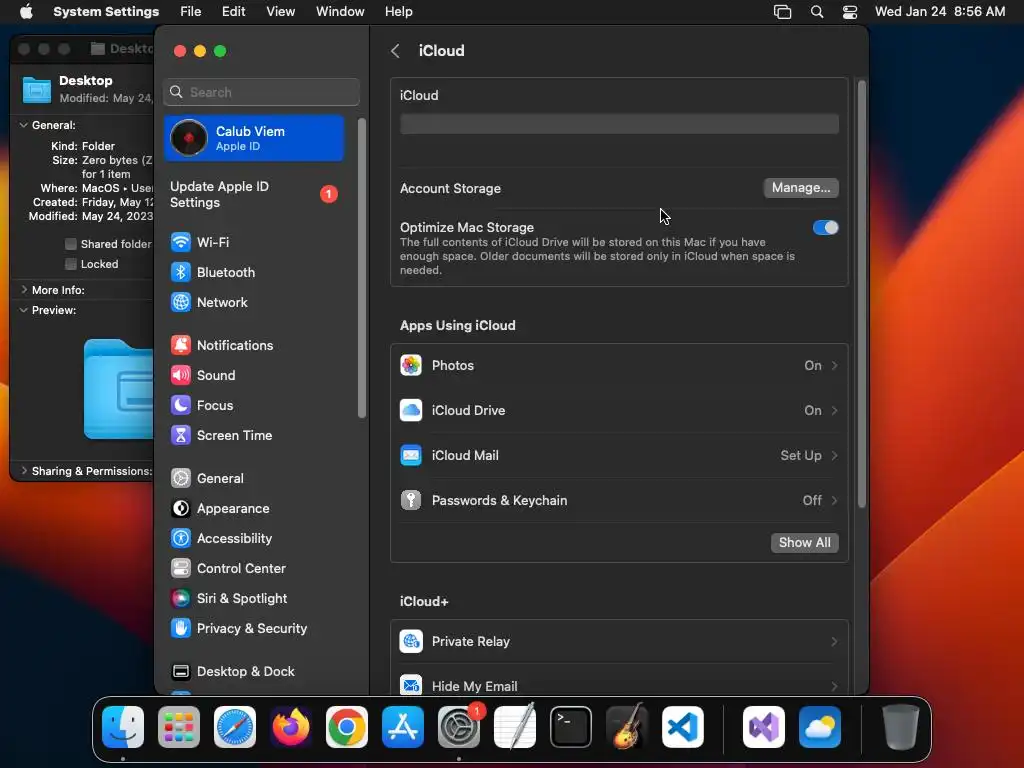This screenshot has width=1024, height=768.
Task: Open Photos iCloud options row
Action: tap(619, 366)
